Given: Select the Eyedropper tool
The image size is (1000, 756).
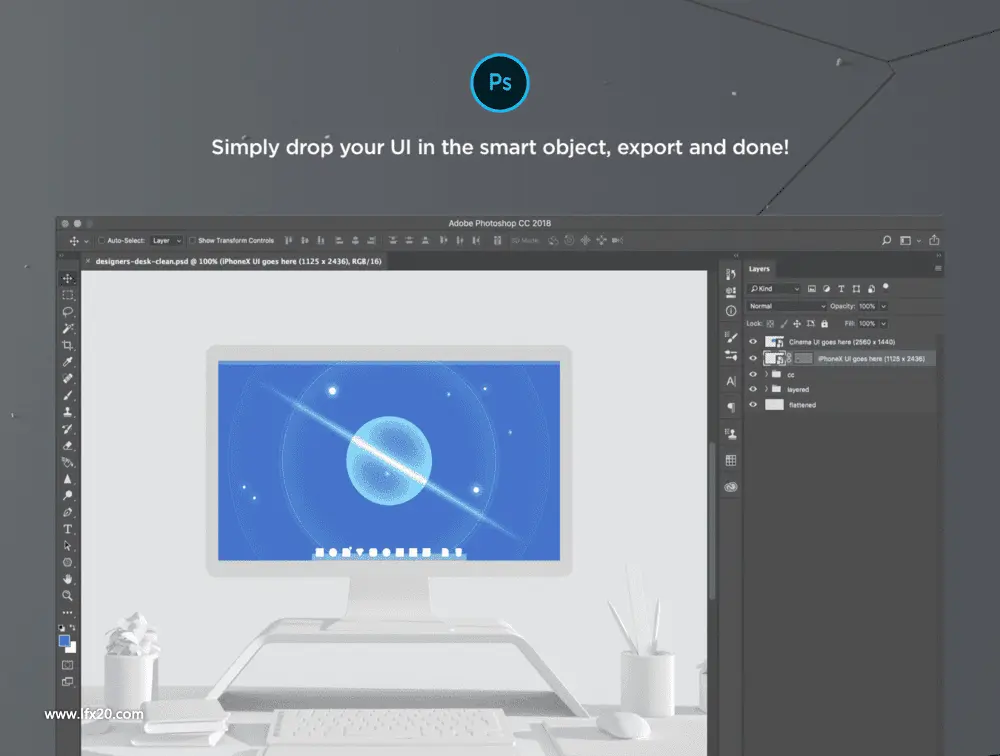Looking at the screenshot, I should (x=67, y=362).
